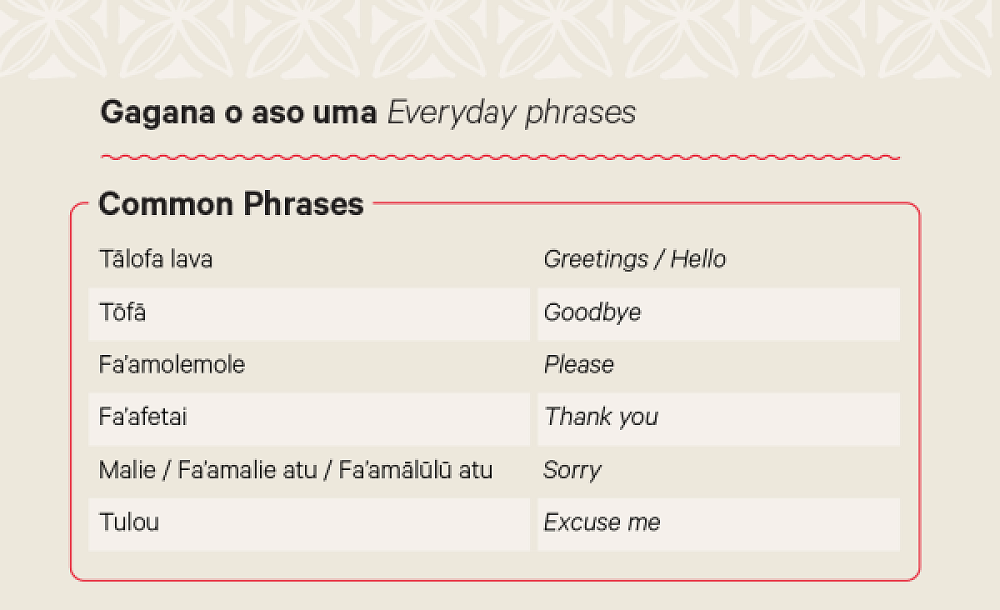Click the 'Greetings / Hello' translation
This screenshot has height=610, width=1000.
tap(634, 260)
